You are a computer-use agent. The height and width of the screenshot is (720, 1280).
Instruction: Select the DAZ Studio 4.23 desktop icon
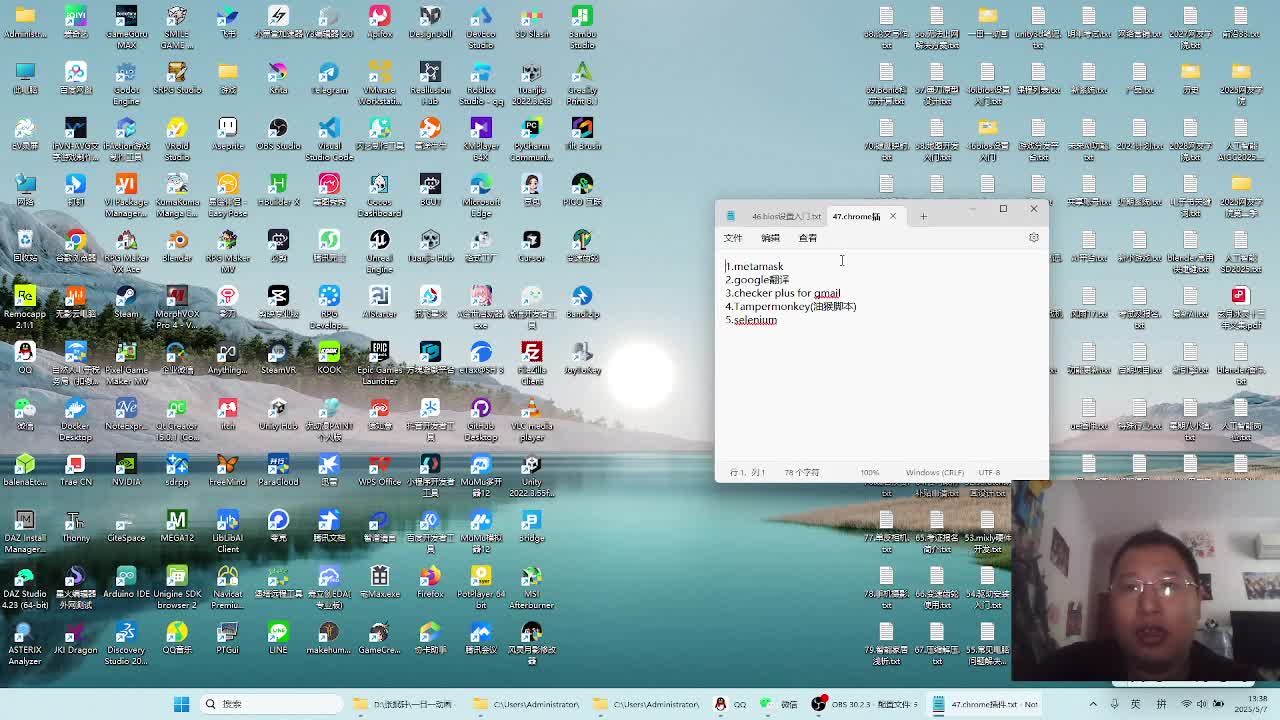[x=25, y=587]
